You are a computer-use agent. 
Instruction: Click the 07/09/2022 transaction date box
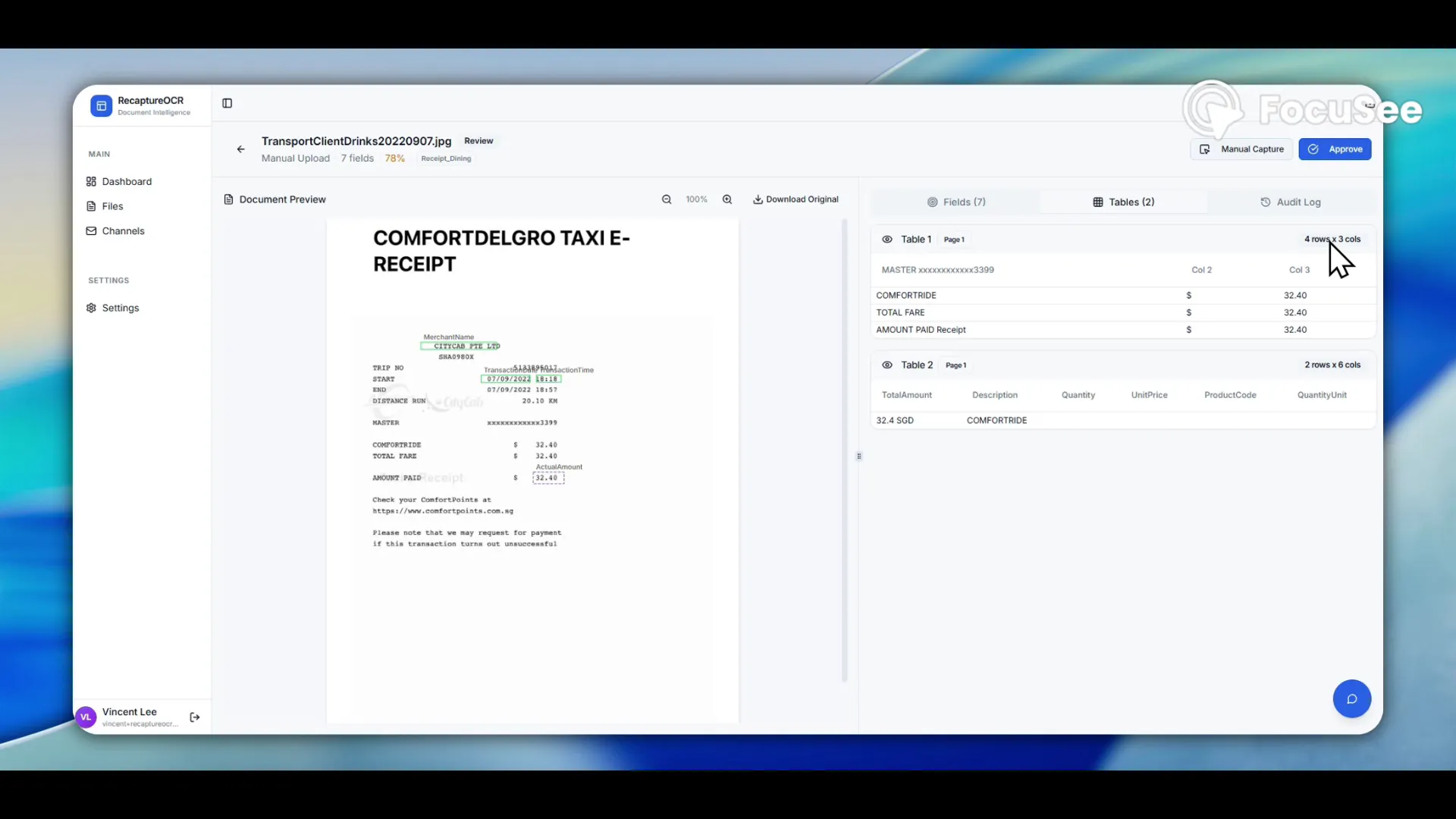point(507,379)
